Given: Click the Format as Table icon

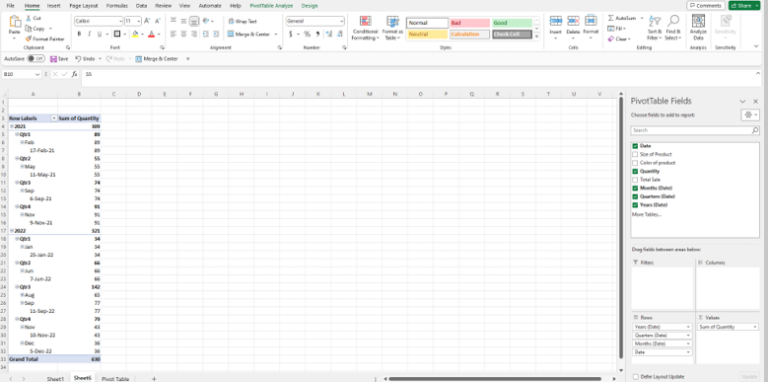Looking at the screenshot, I should coord(392,21).
